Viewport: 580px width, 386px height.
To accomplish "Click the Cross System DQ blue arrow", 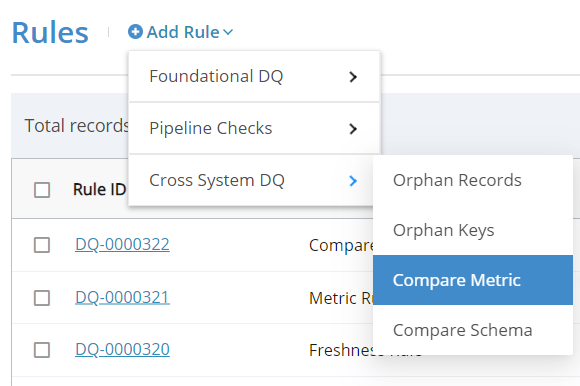I will coord(353,181).
